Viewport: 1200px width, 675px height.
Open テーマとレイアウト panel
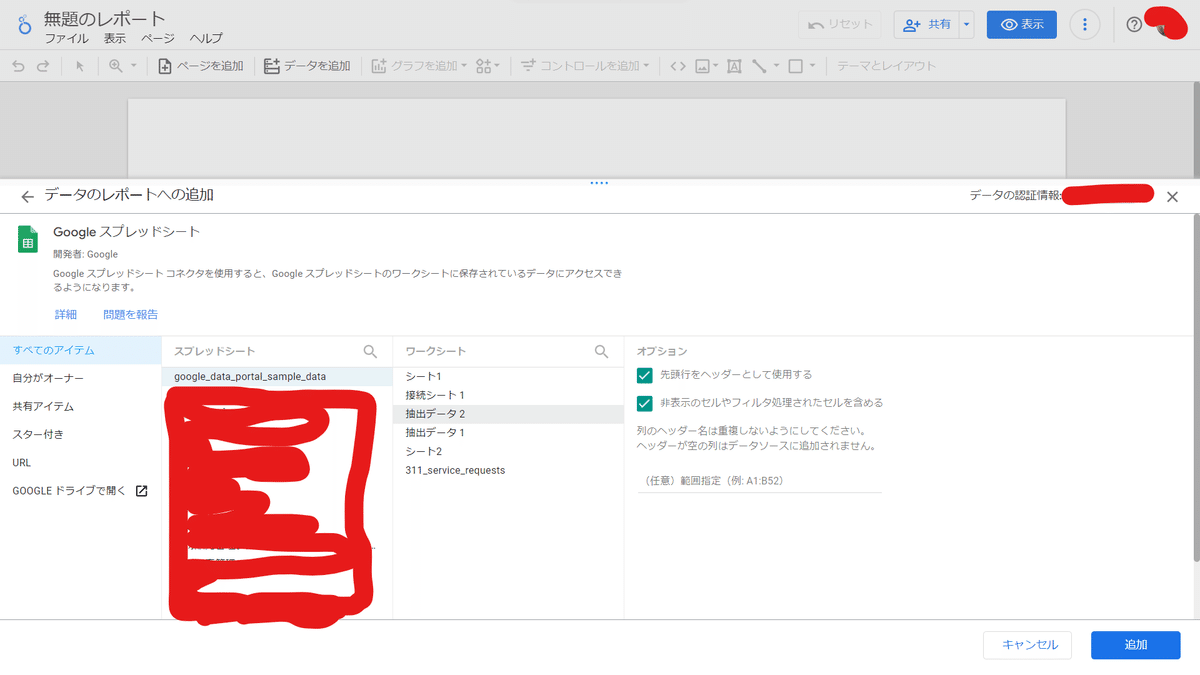click(886, 66)
